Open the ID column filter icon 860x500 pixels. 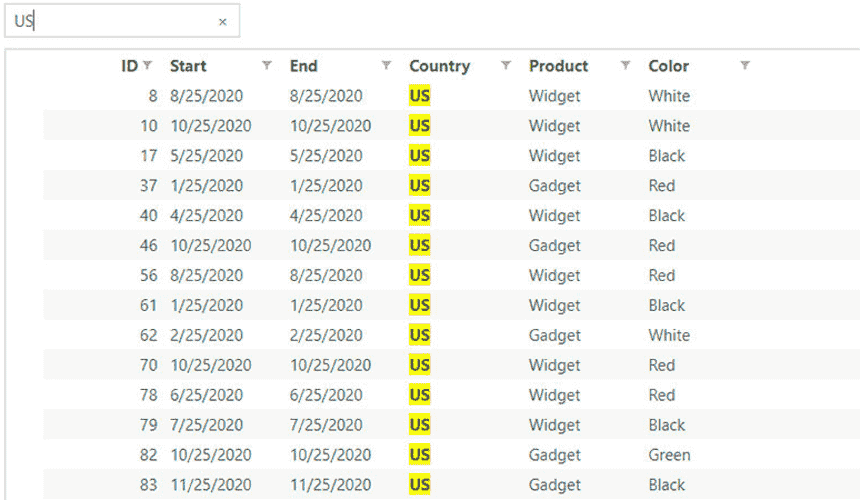click(x=147, y=65)
